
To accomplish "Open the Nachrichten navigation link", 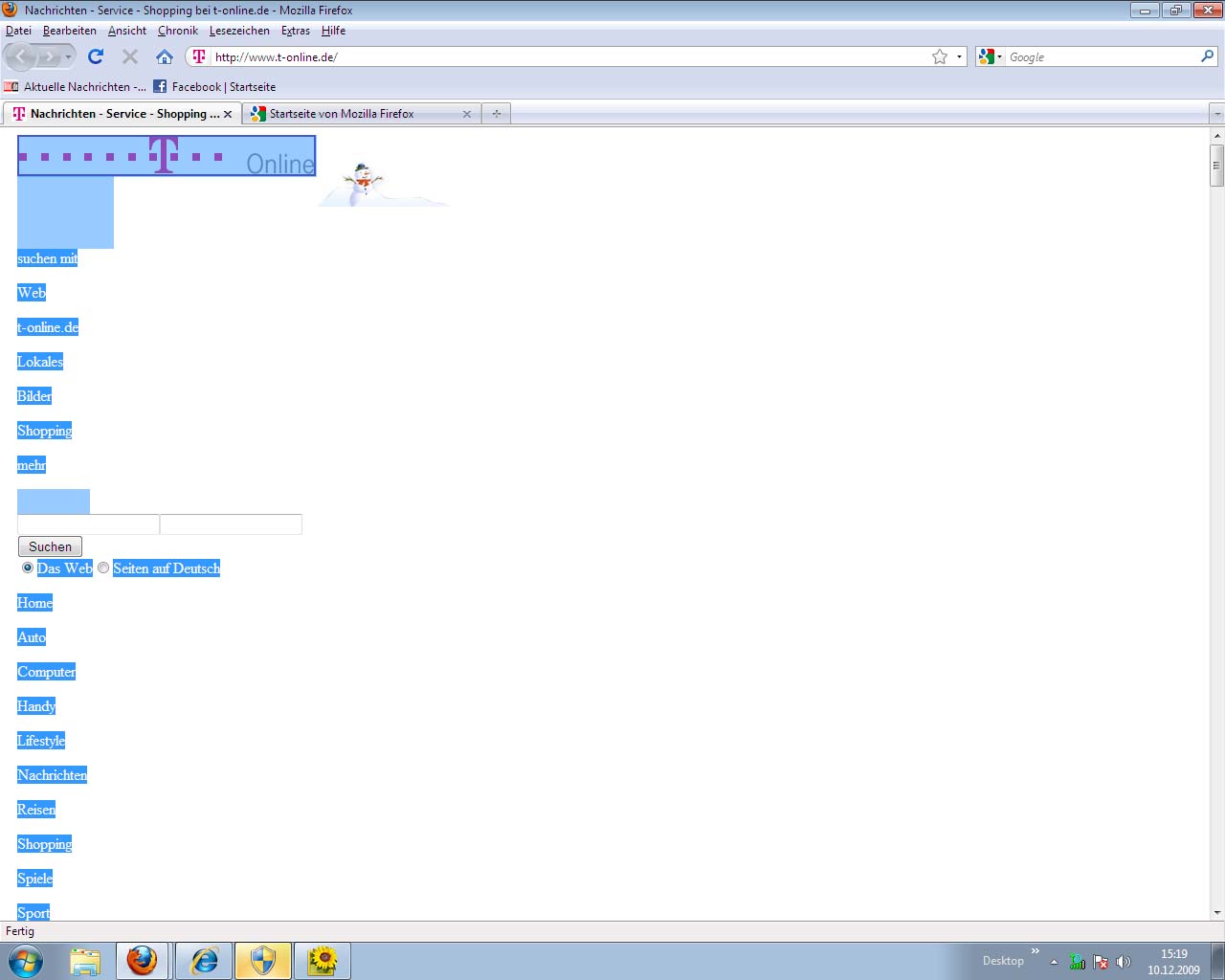I will (x=52, y=775).
